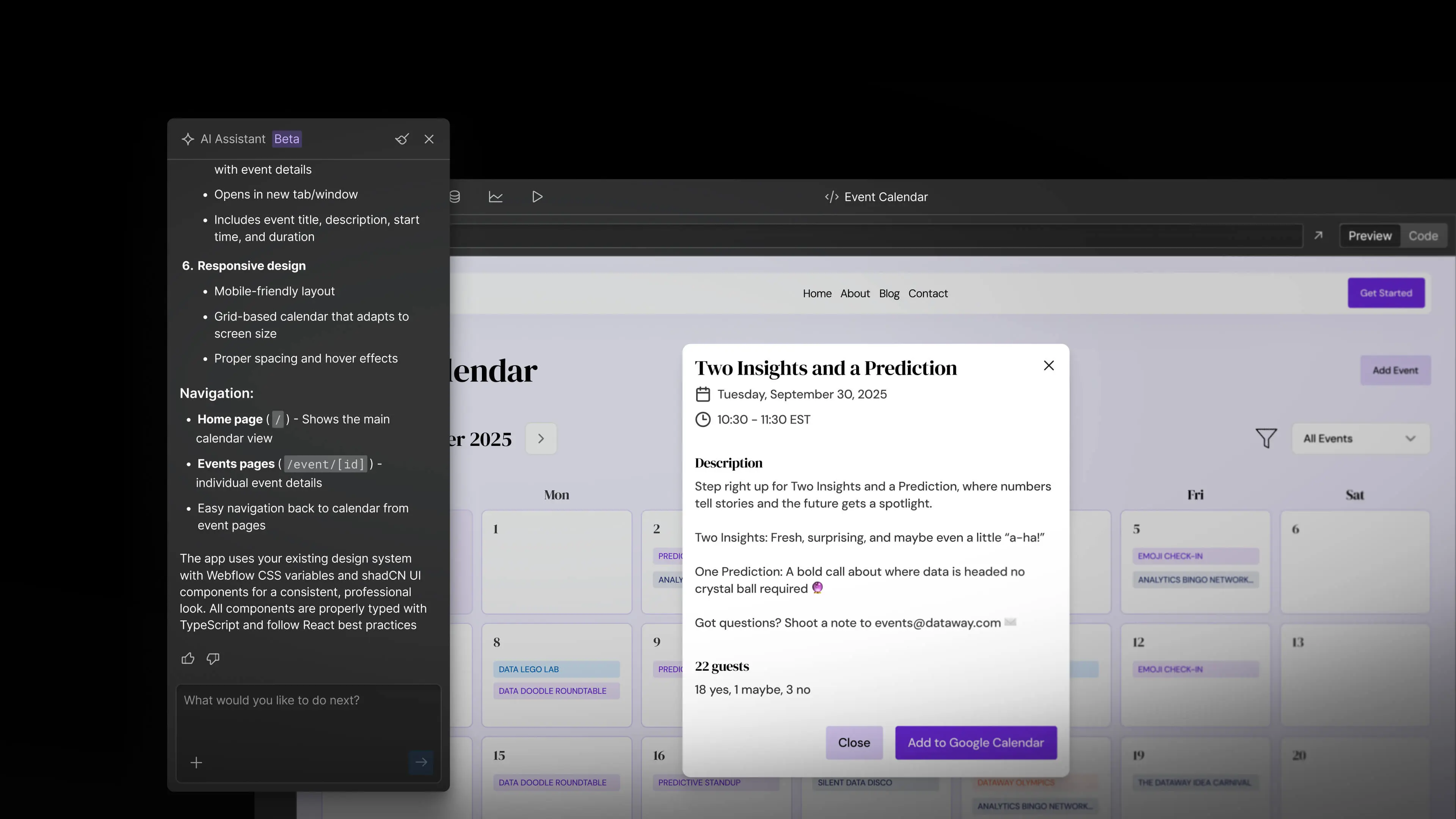The width and height of the screenshot is (1456, 819).
Task: Click the Add to Google Calendar button
Action: click(976, 743)
